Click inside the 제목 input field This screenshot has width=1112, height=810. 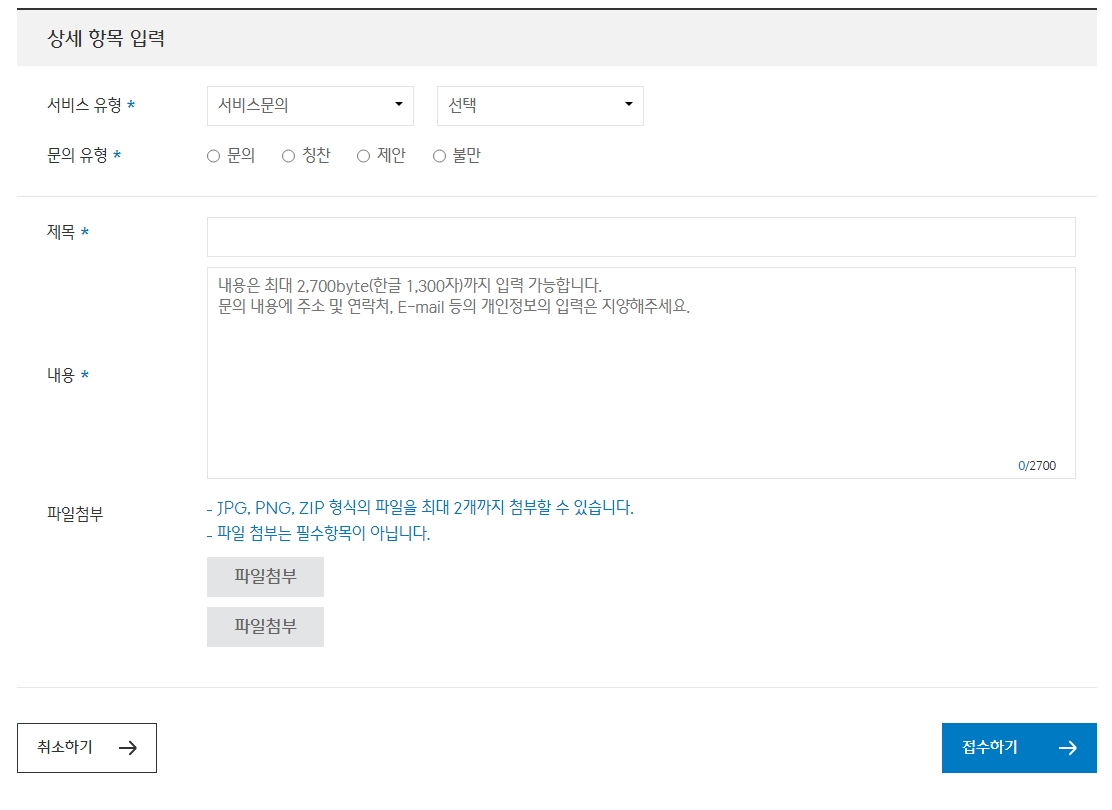pos(640,236)
